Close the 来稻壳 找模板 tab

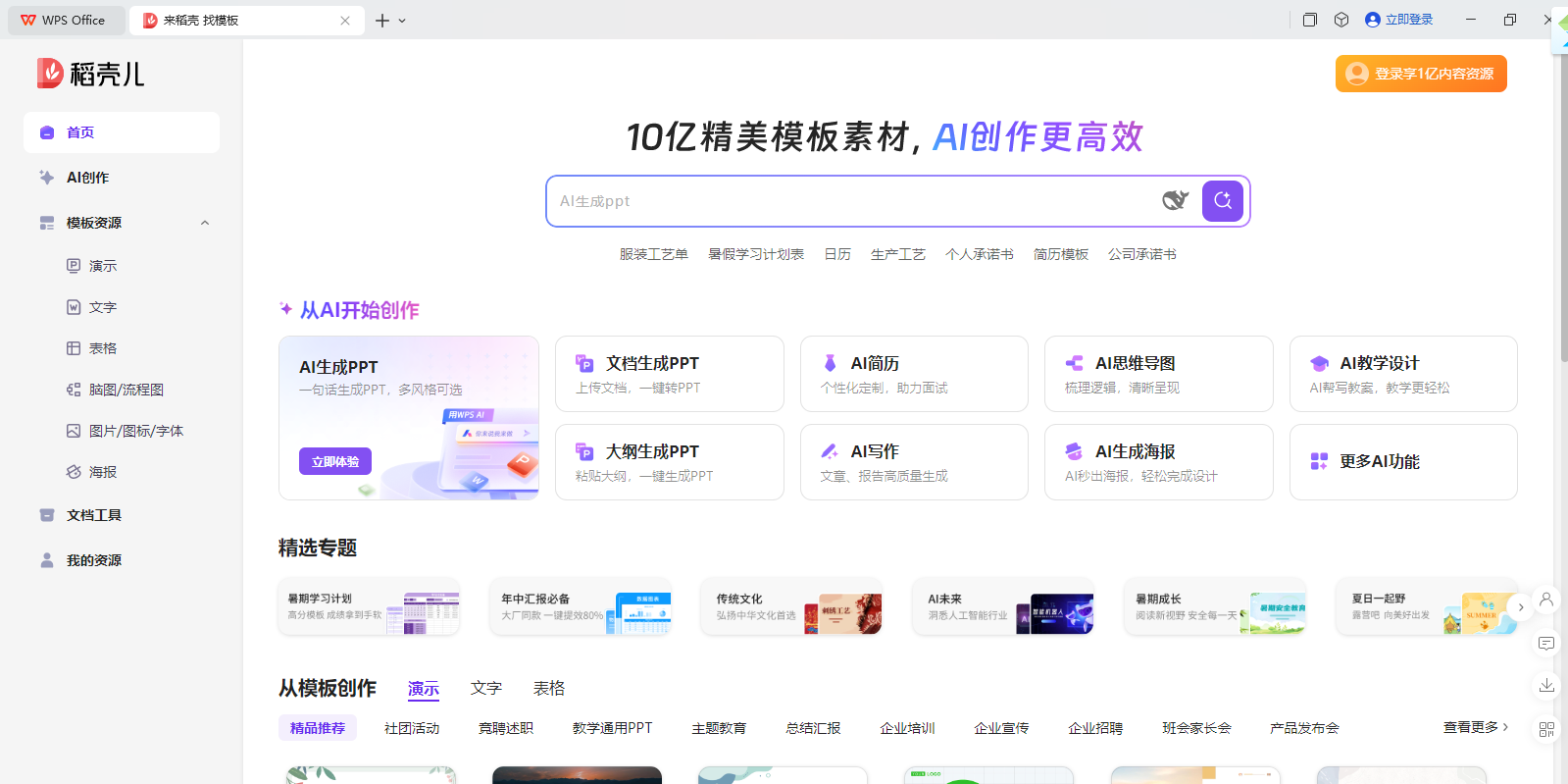click(345, 20)
